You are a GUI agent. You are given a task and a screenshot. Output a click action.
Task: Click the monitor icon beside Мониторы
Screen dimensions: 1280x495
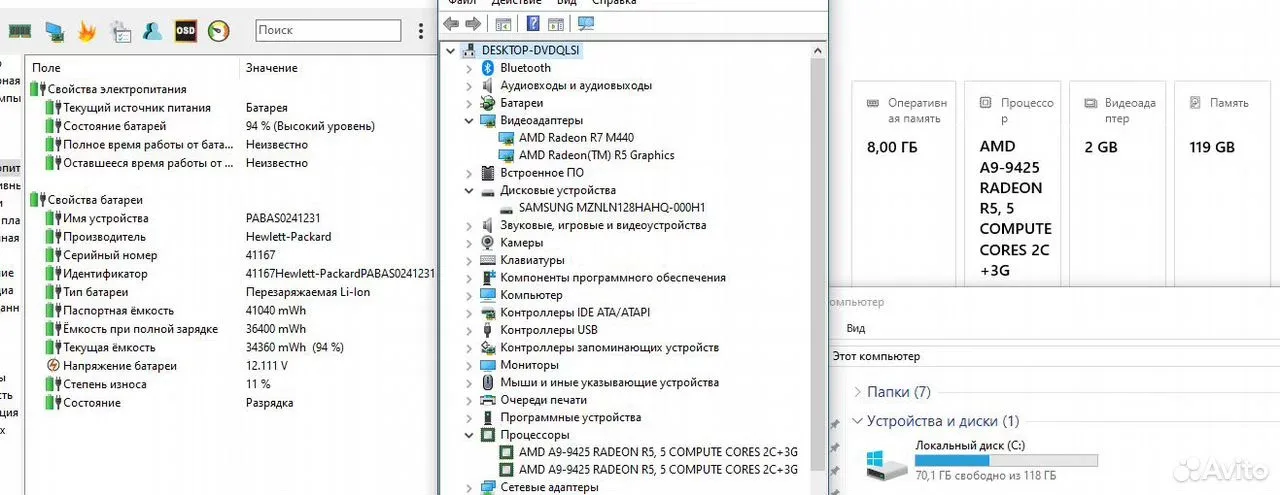coord(488,365)
